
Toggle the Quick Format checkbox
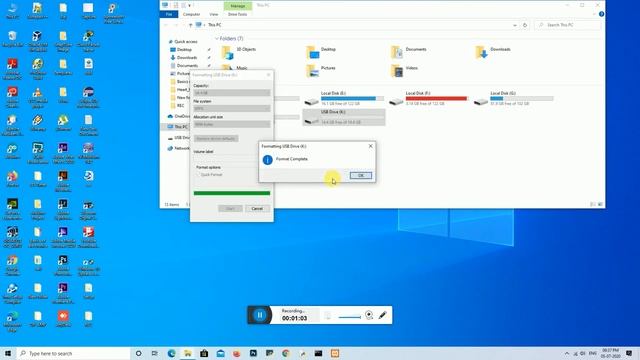[x=198, y=175]
